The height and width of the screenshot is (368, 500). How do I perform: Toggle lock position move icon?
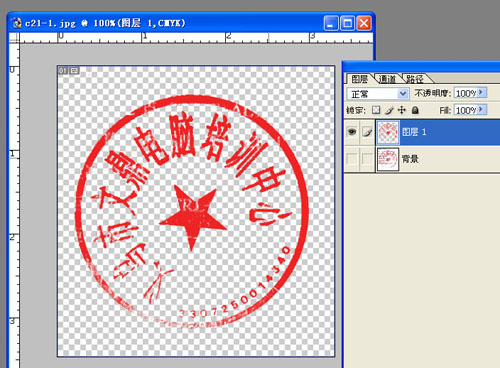(402, 110)
